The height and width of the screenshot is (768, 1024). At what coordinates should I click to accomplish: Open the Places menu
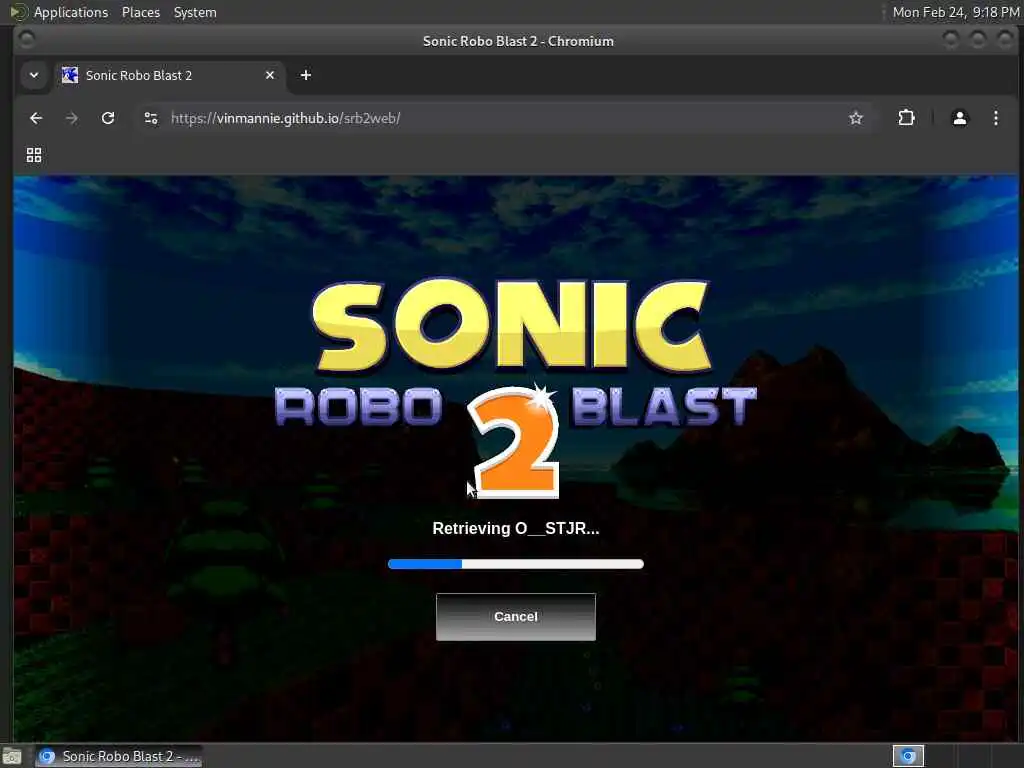point(140,12)
